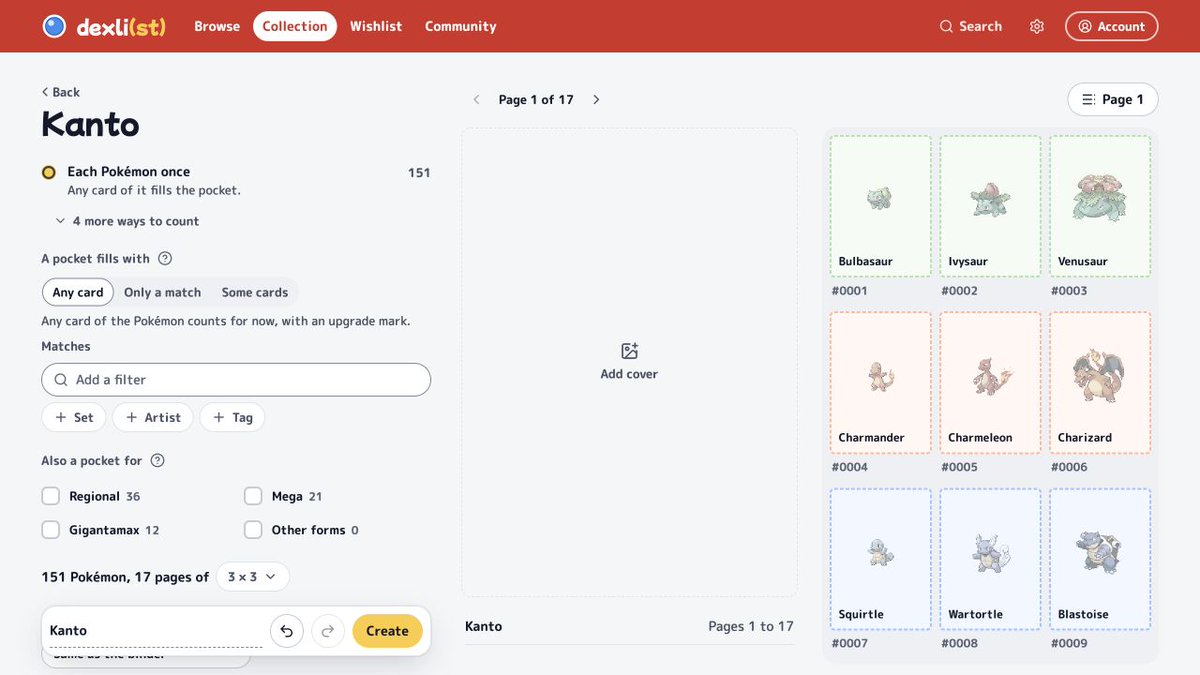This screenshot has width=1200, height=675.
Task: Open the Collection tab
Action: pos(295,26)
